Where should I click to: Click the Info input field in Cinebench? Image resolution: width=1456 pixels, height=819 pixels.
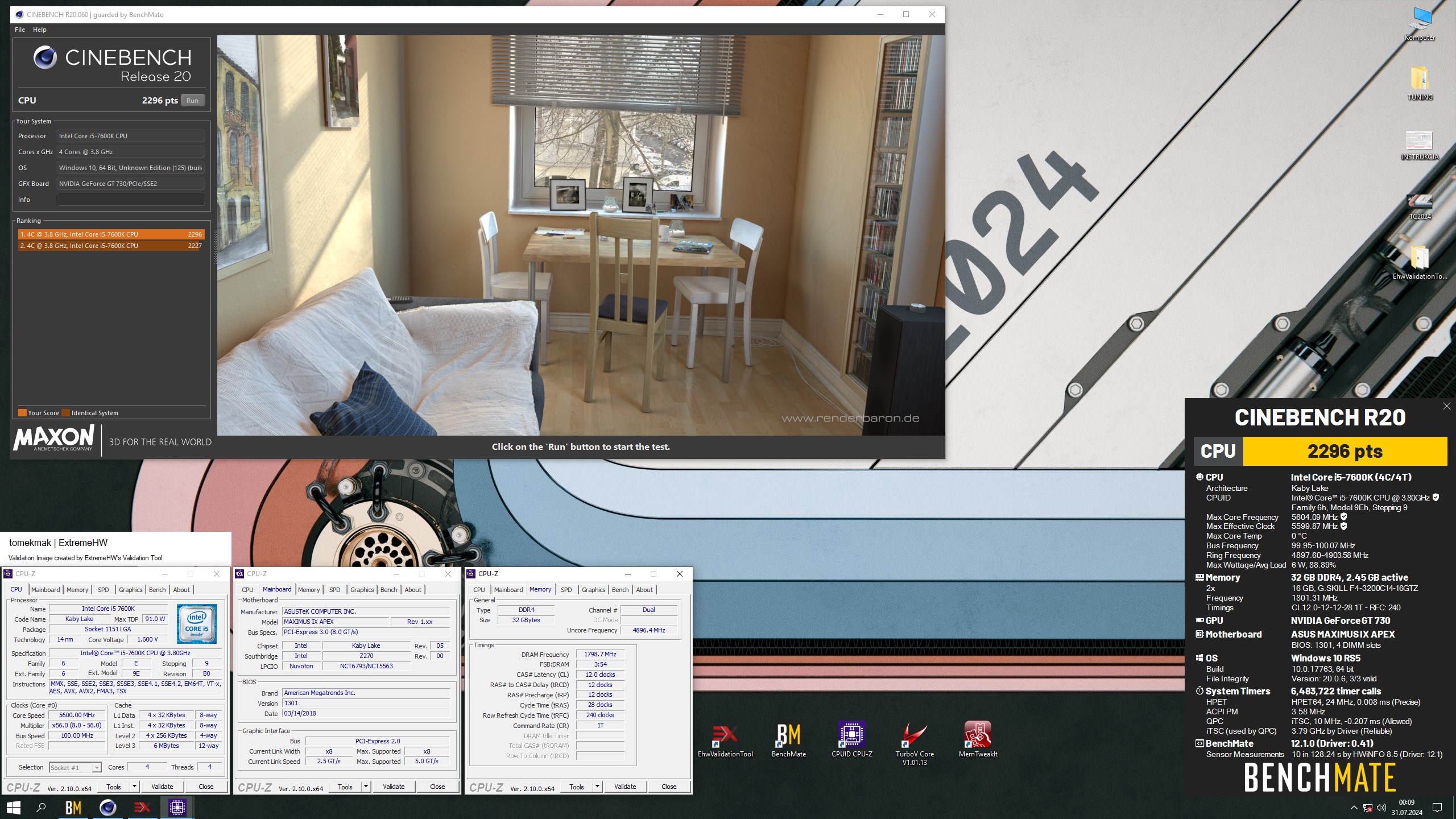tap(130, 200)
